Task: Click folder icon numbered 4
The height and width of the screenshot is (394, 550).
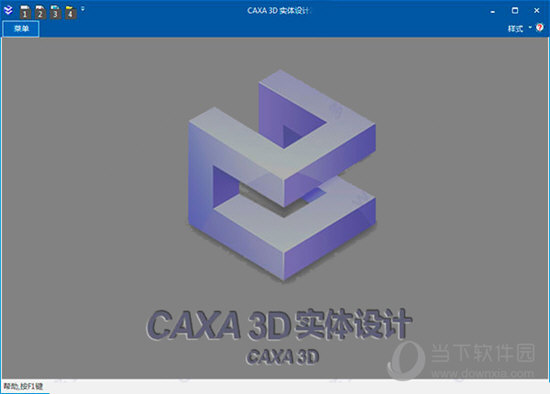Action: [70, 12]
